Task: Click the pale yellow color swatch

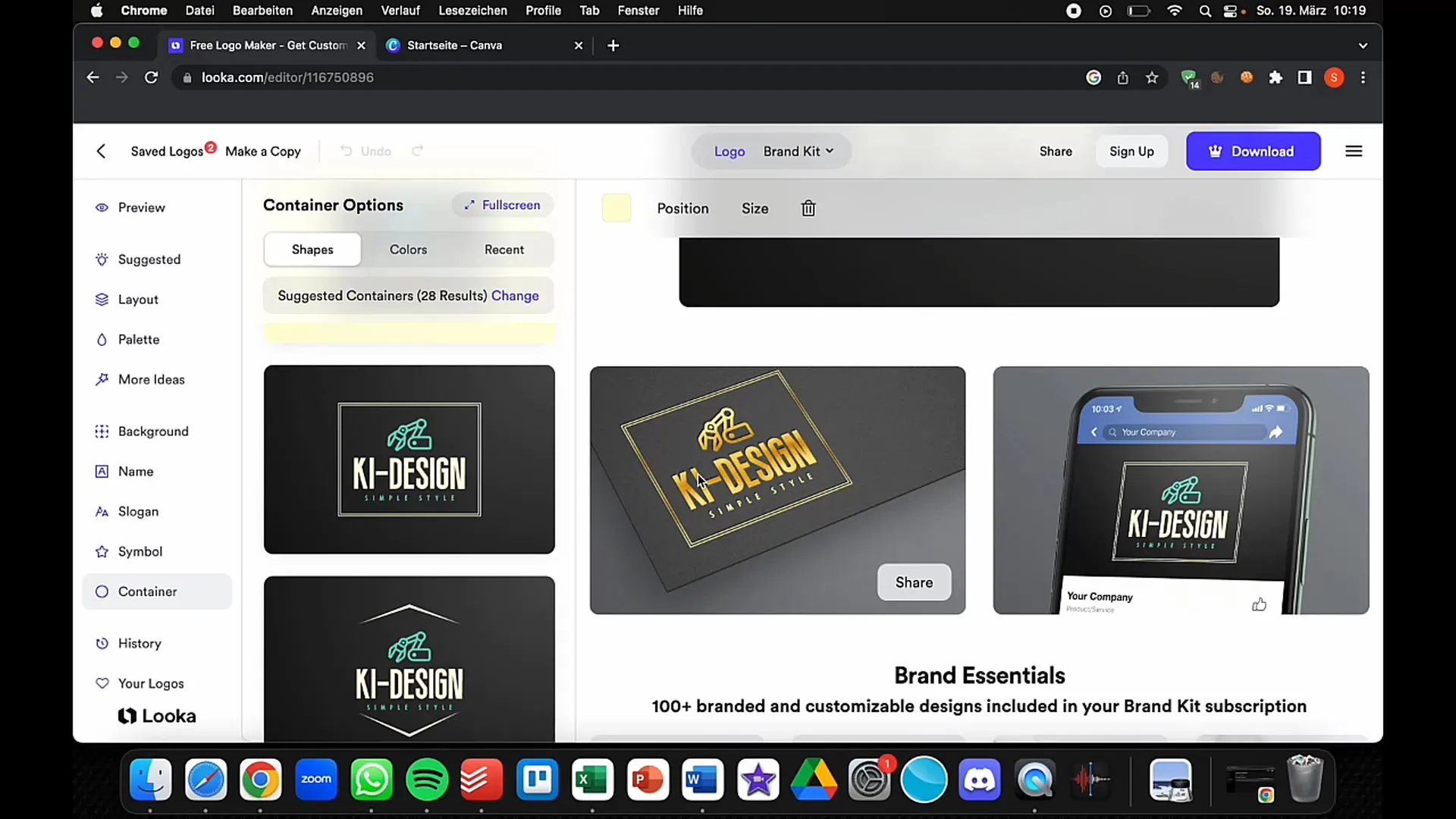Action: pyautogui.click(x=617, y=208)
